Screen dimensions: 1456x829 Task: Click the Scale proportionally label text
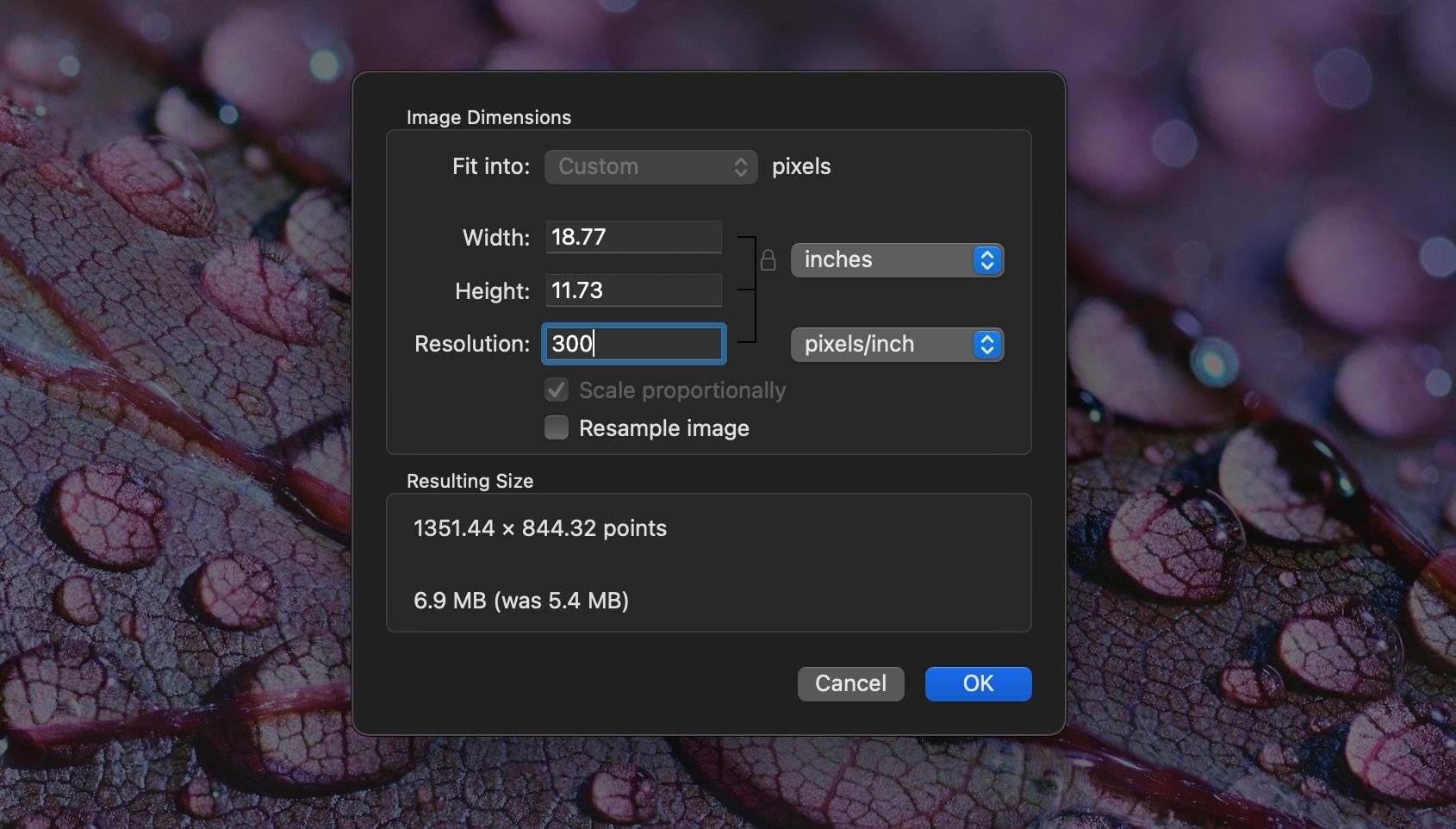681,390
